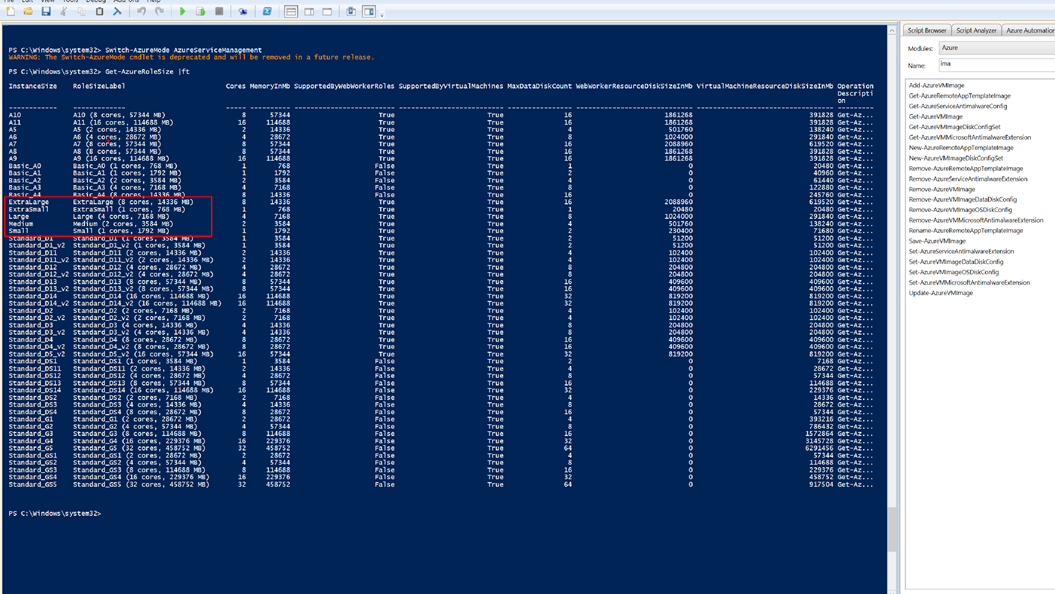Stop execution with the square stop icon
The height and width of the screenshot is (594, 1055).
pyautogui.click(x=219, y=11)
